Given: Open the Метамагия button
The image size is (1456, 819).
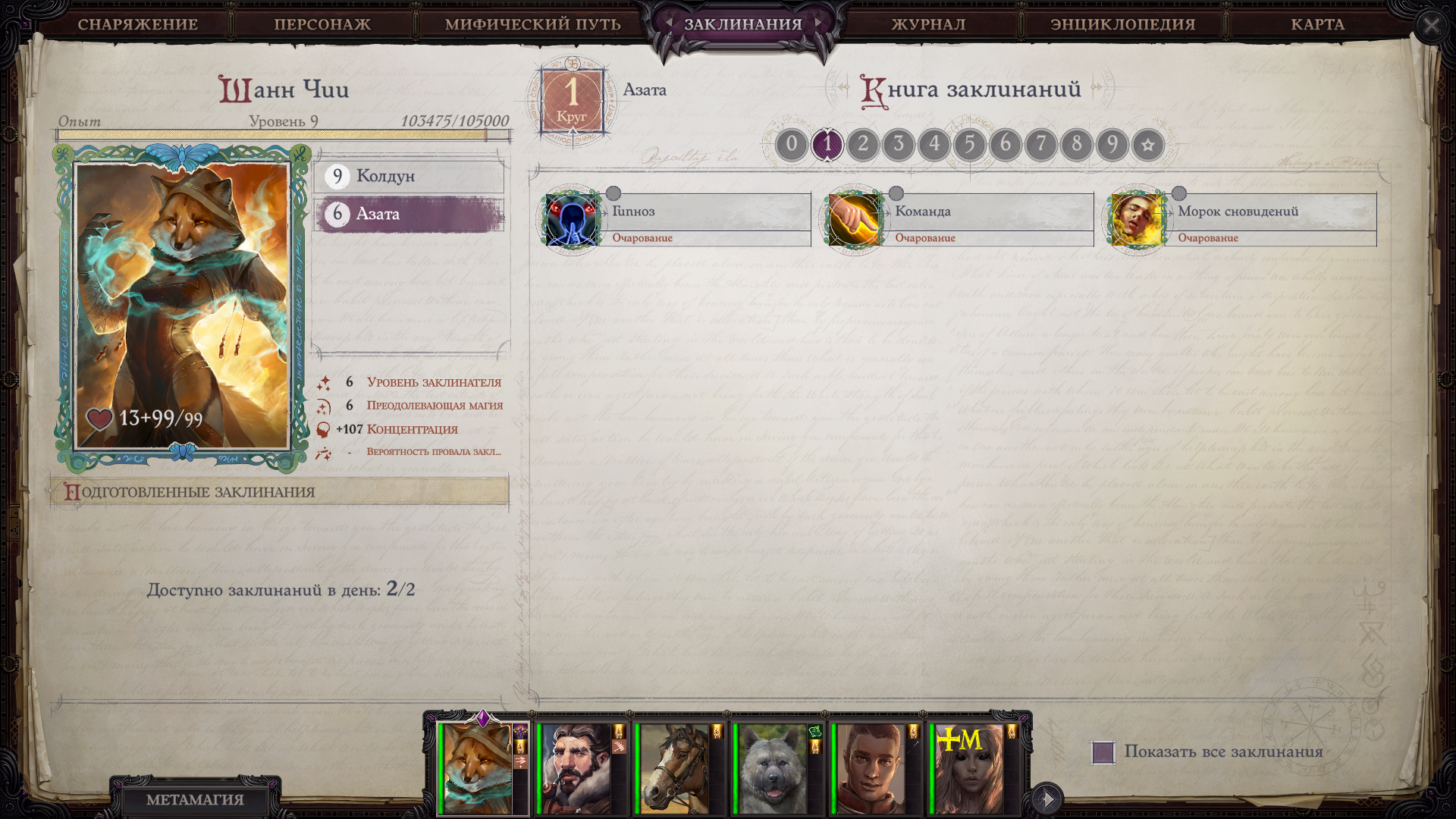Looking at the screenshot, I should point(195,799).
